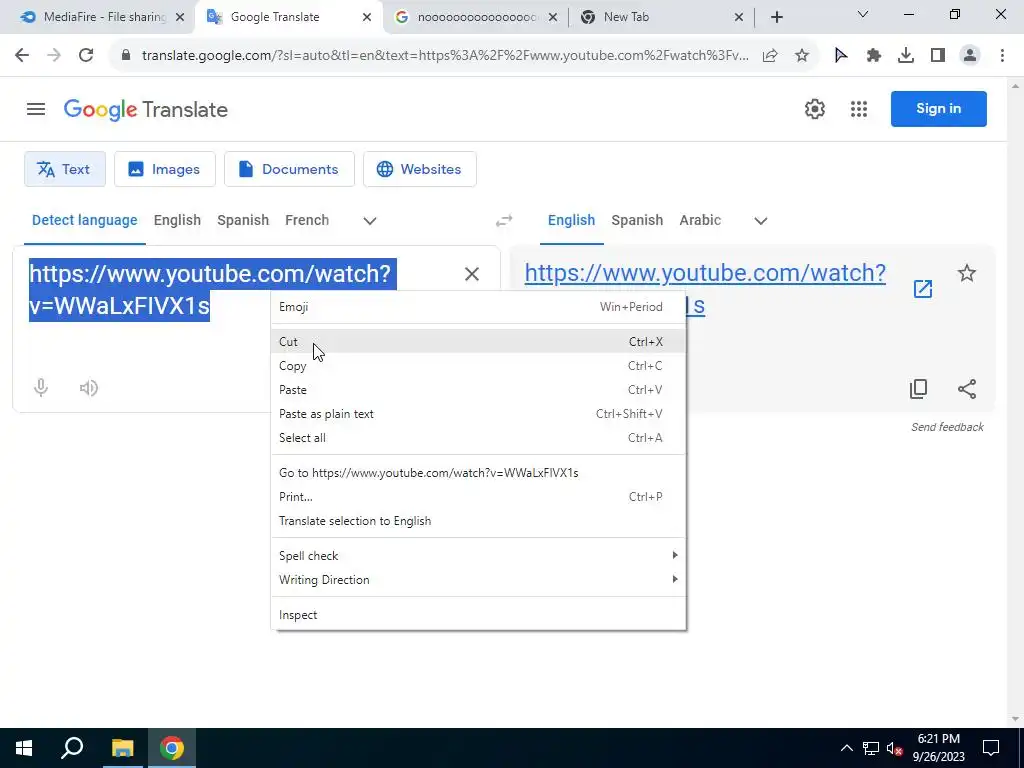The height and width of the screenshot is (768, 1024).
Task: Open Windows taskbar search
Action: coord(72,748)
